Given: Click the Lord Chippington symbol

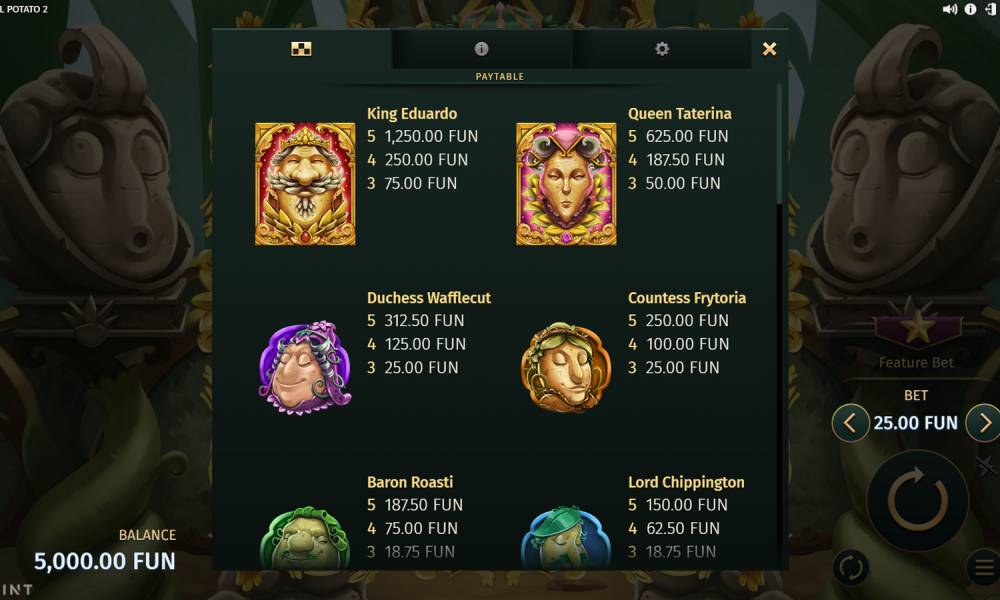Looking at the screenshot, I should pyautogui.click(x=566, y=537).
